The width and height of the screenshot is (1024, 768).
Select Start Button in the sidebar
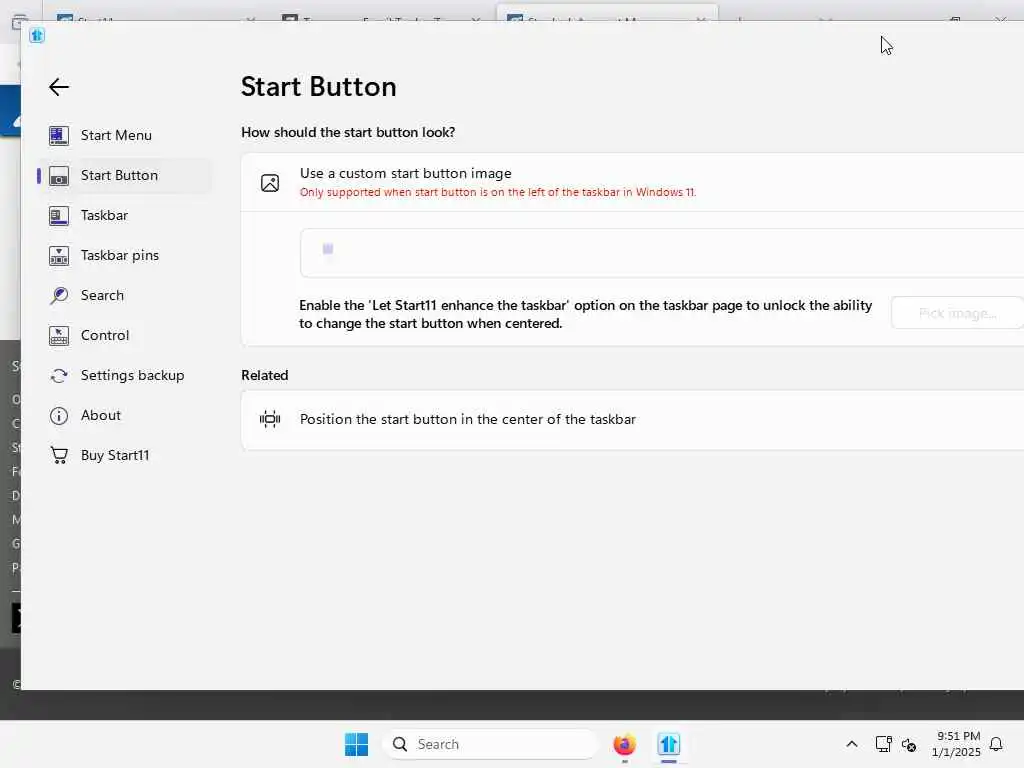click(x=124, y=176)
